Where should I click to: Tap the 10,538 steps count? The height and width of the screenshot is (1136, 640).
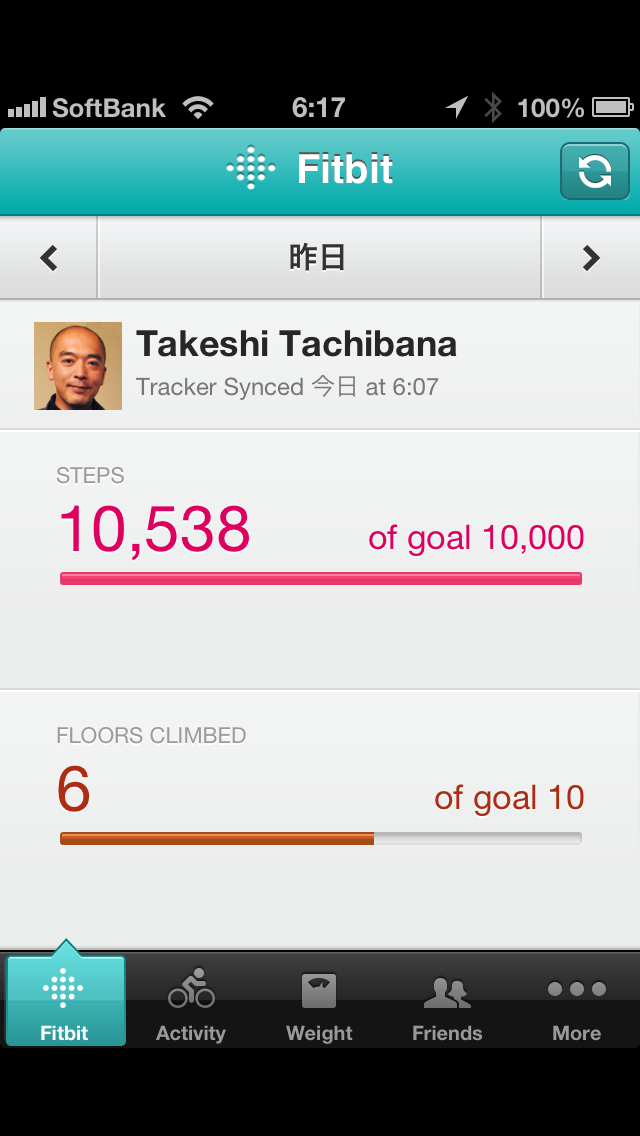pos(154,530)
